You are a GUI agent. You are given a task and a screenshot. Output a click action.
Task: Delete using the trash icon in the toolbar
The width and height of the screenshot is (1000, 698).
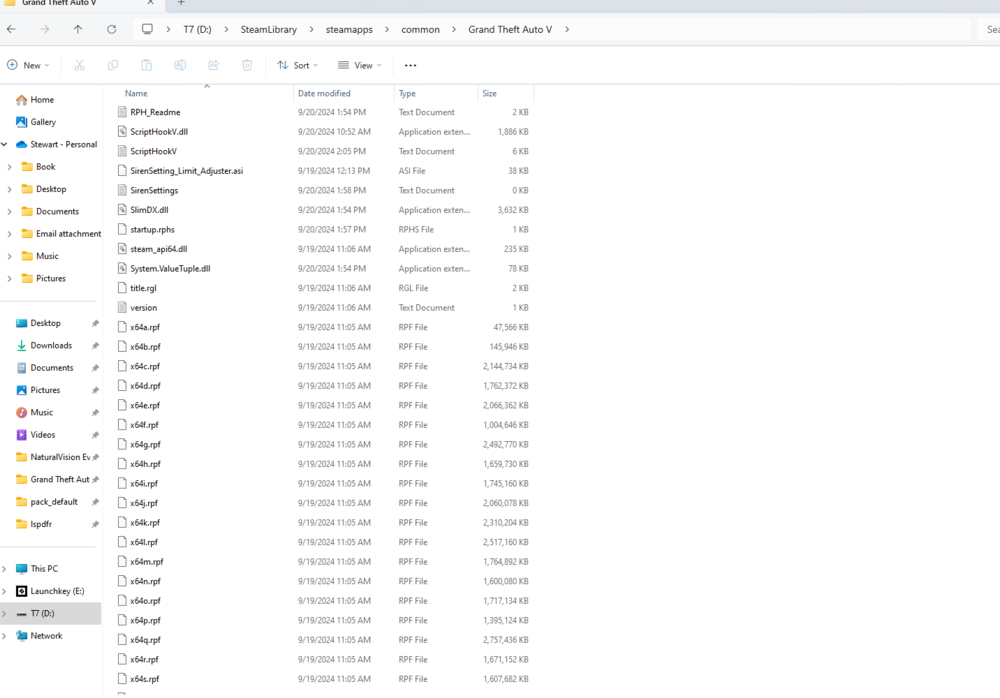point(246,64)
